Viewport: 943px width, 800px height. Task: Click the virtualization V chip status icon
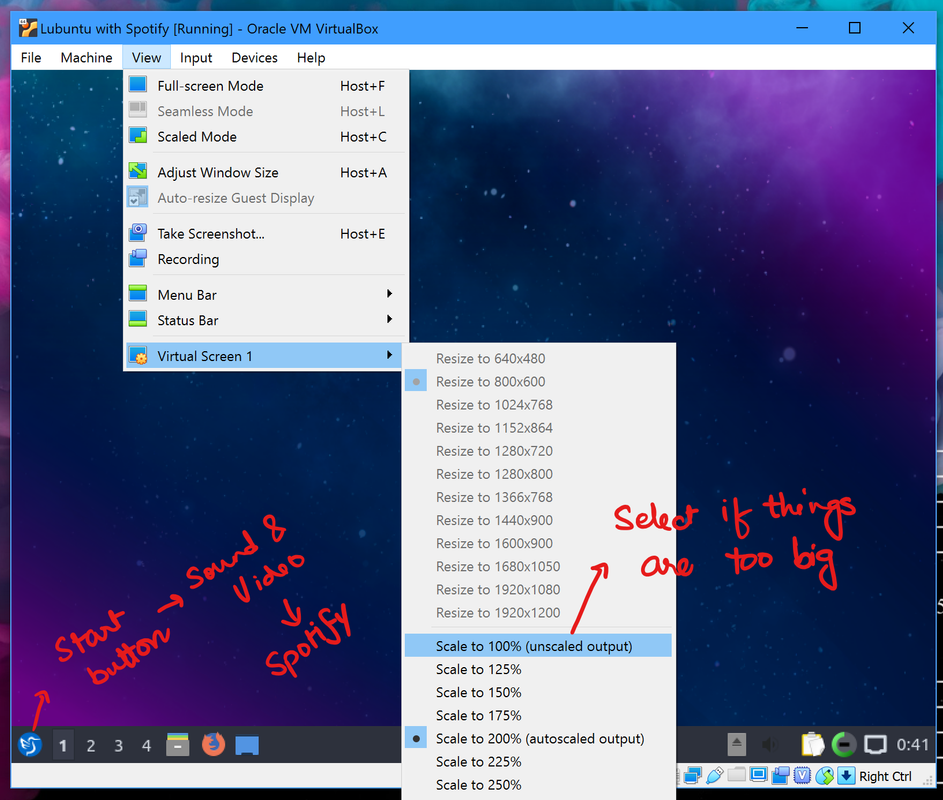click(802, 776)
